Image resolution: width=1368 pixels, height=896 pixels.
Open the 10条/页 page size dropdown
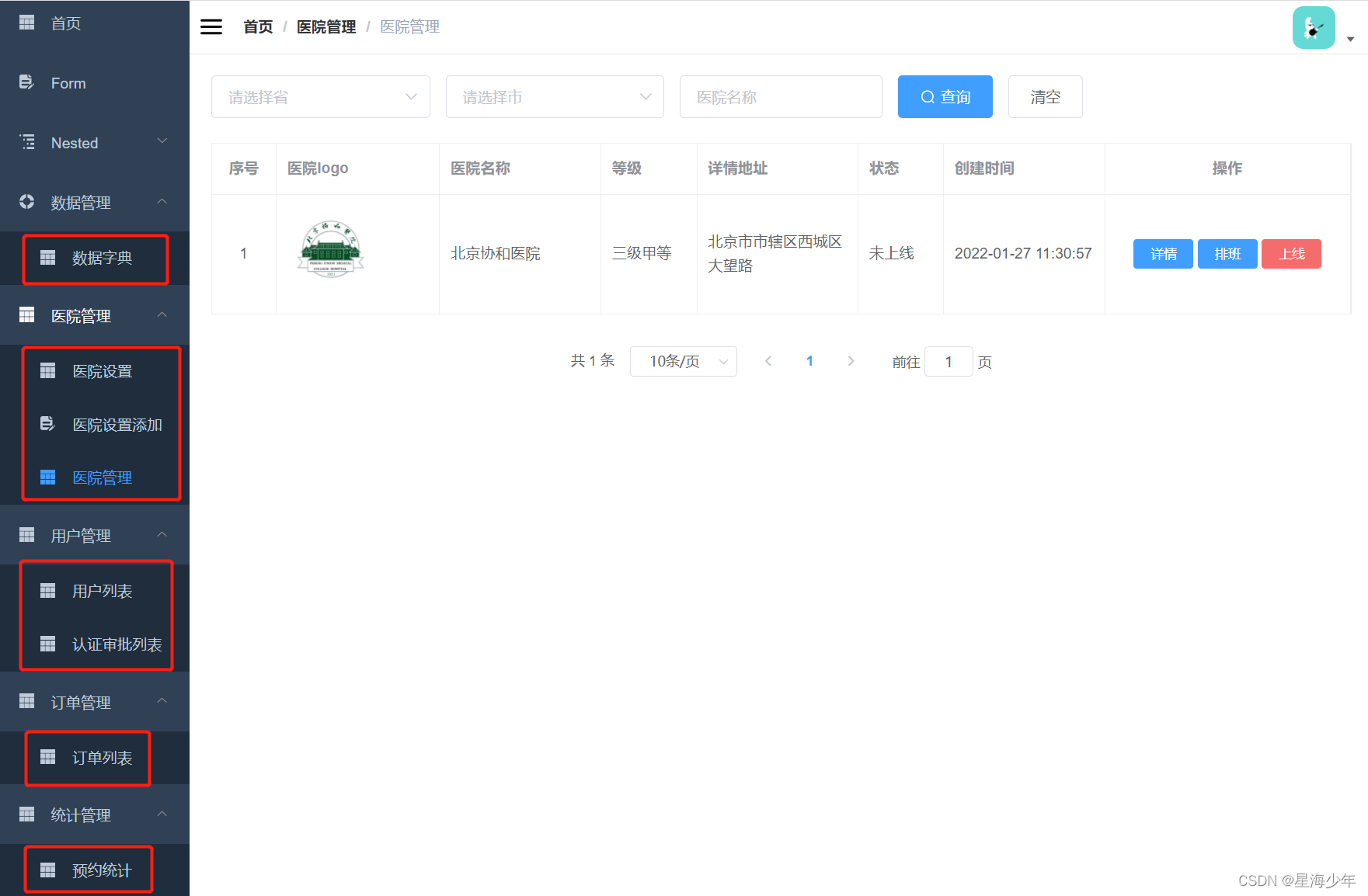pos(684,362)
